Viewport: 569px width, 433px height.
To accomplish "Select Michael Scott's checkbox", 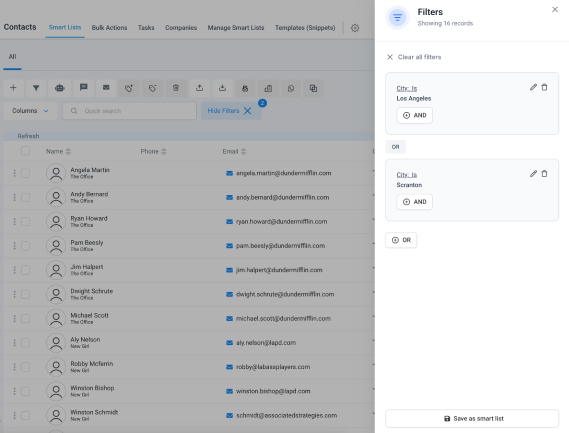I will [25, 318].
